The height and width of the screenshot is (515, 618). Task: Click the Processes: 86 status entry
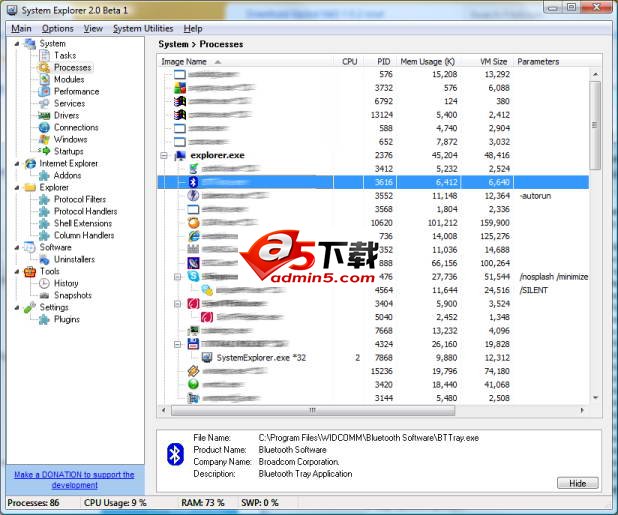pyautogui.click(x=33, y=503)
